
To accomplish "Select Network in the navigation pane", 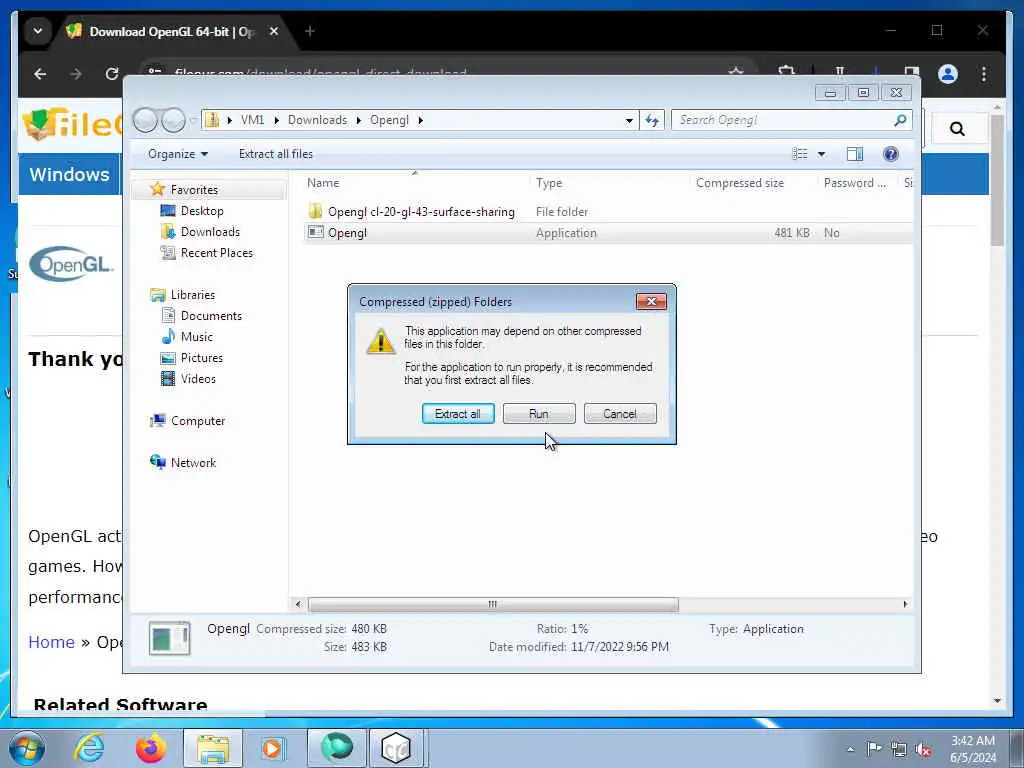I will [x=193, y=463].
